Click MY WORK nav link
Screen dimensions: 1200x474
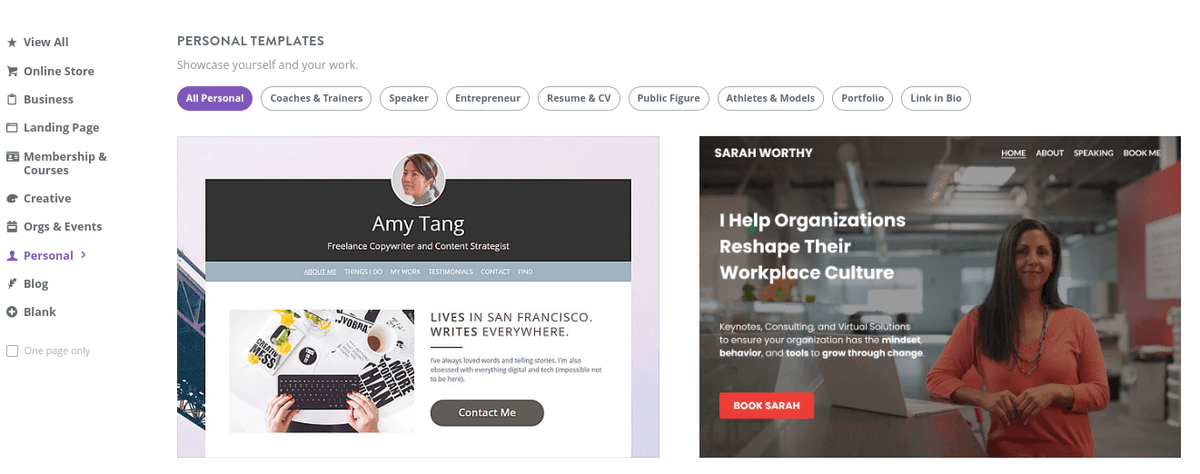(x=405, y=272)
